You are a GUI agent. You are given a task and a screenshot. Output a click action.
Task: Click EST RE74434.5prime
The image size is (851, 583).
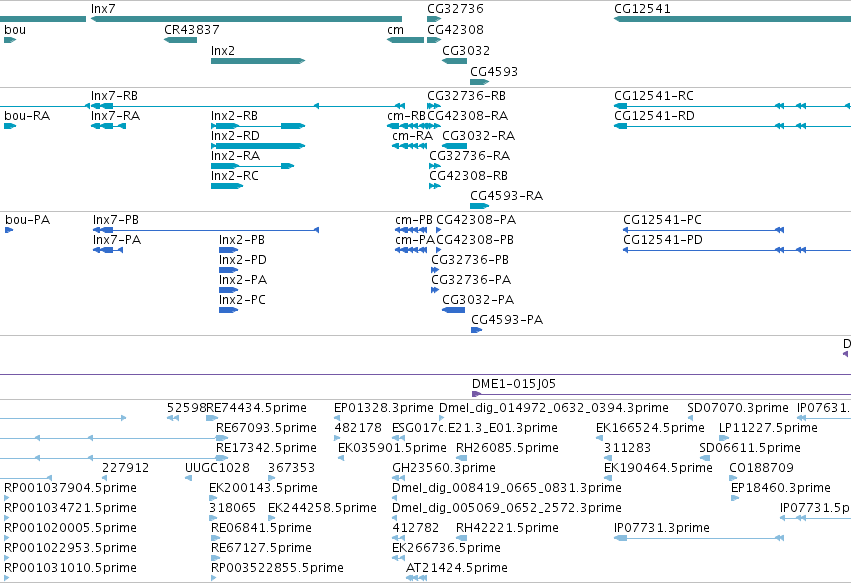[212, 418]
